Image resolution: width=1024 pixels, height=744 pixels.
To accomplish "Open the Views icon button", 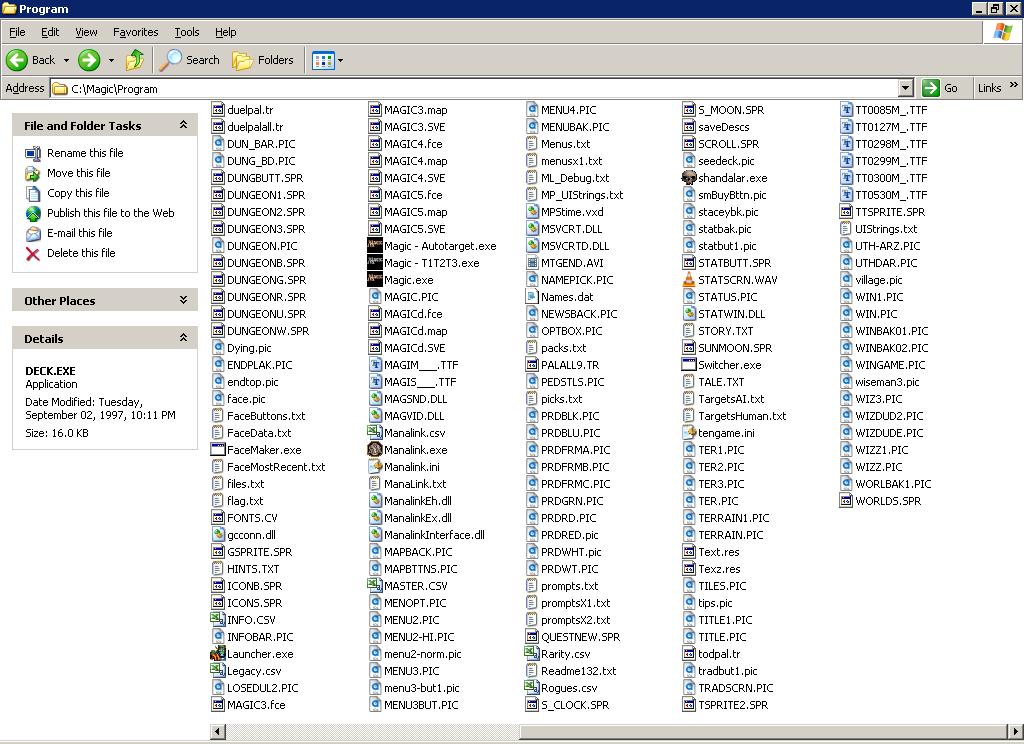I will [323, 61].
